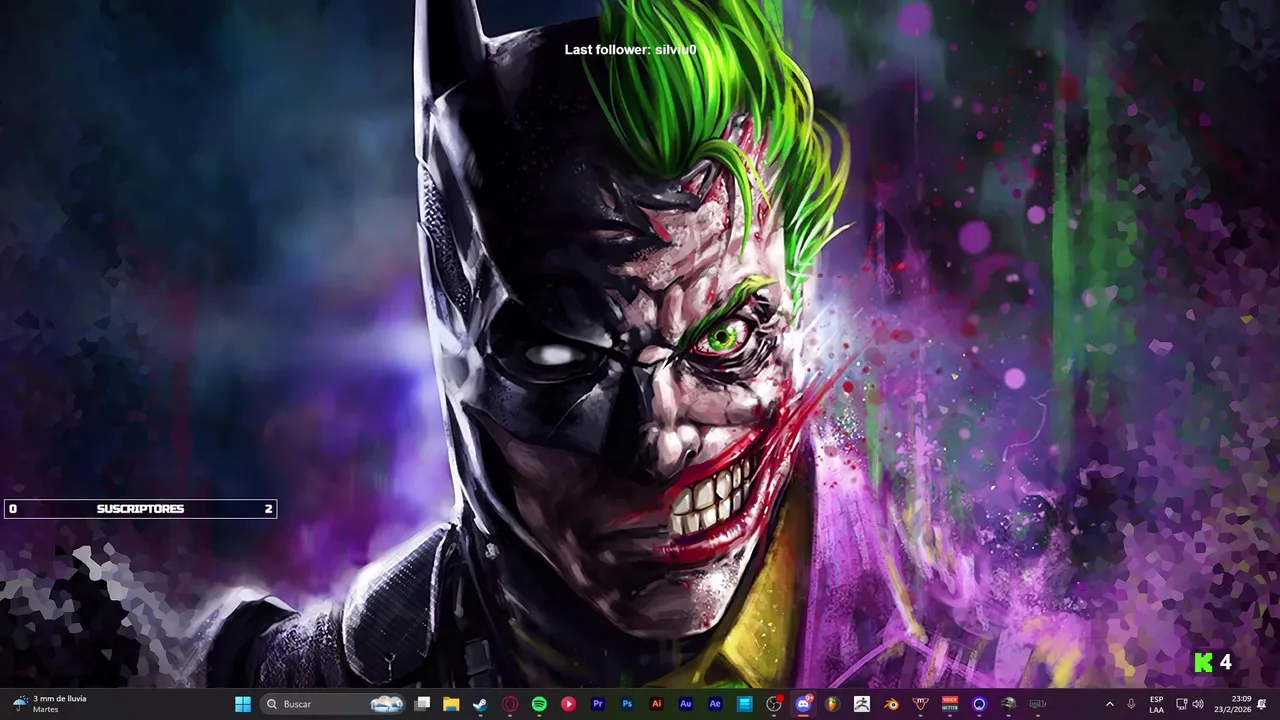Click the microphone icon in system tray
The image size is (1280, 720).
click(x=1131, y=704)
